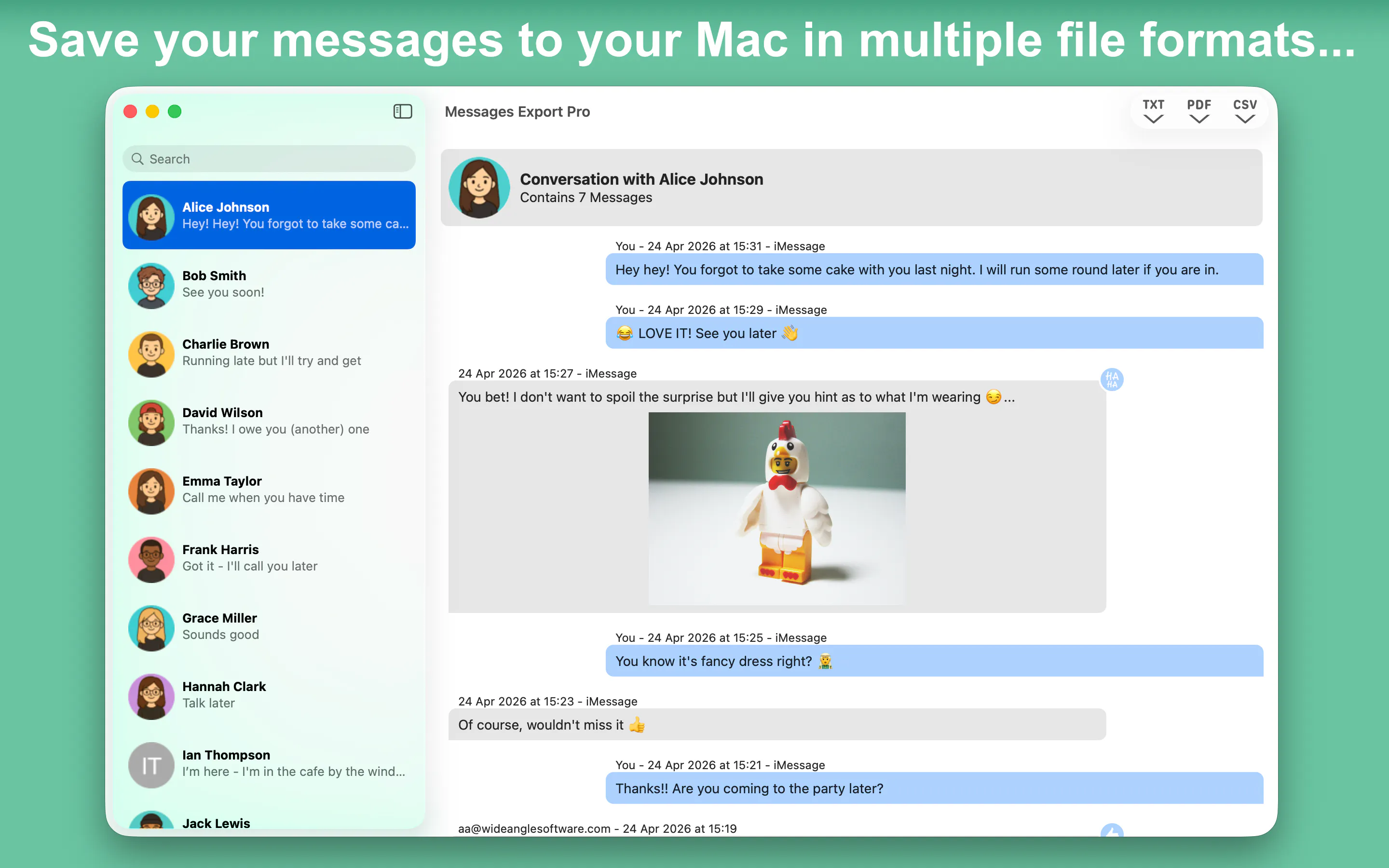The width and height of the screenshot is (1389, 868).
Task: Click Hannah Clark's avatar icon
Action: (x=151, y=696)
